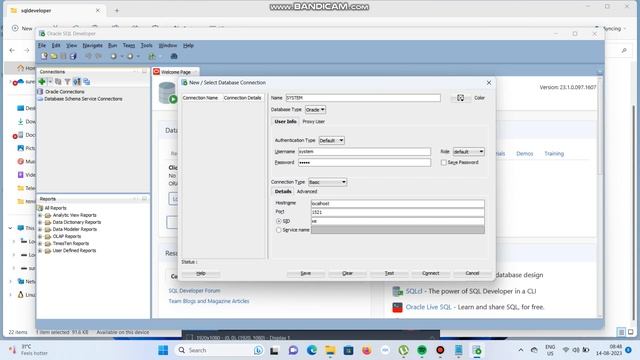Image resolution: width=640 pixels, height=360 pixels.
Task: Click the New file toolbar icon
Action: point(44,56)
